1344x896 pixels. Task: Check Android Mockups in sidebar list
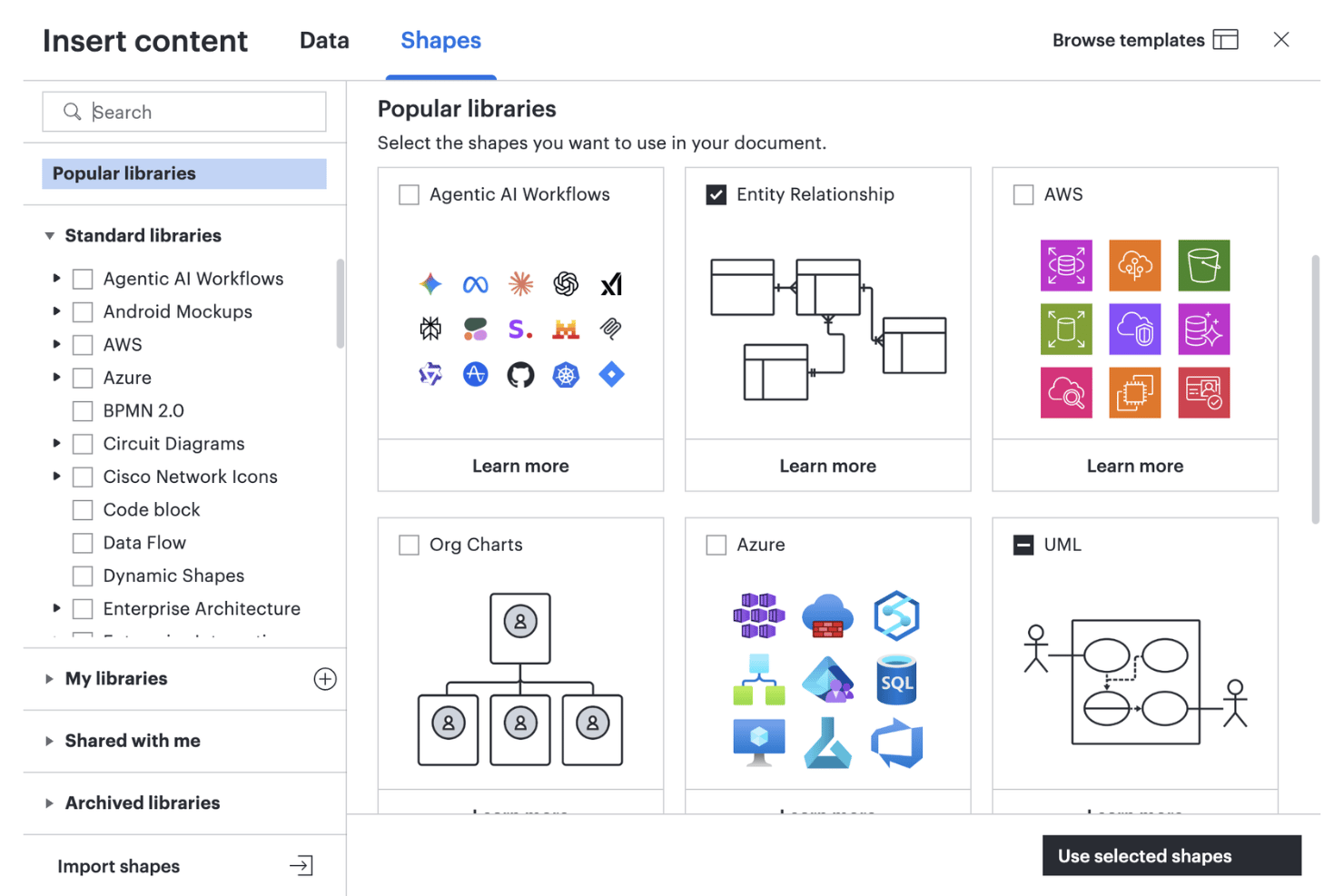point(83,312)
